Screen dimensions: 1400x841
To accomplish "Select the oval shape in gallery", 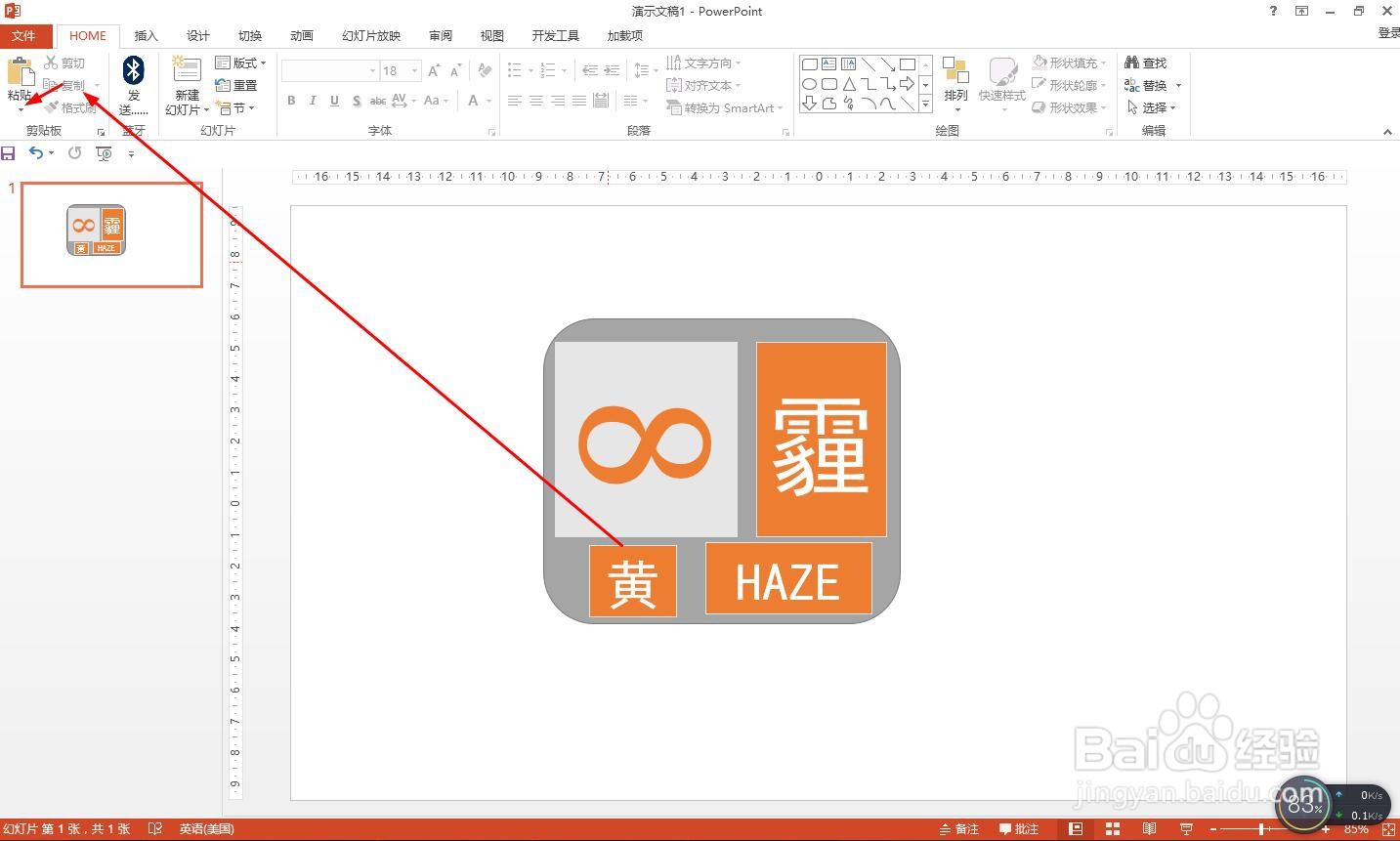I will [810, 84].
